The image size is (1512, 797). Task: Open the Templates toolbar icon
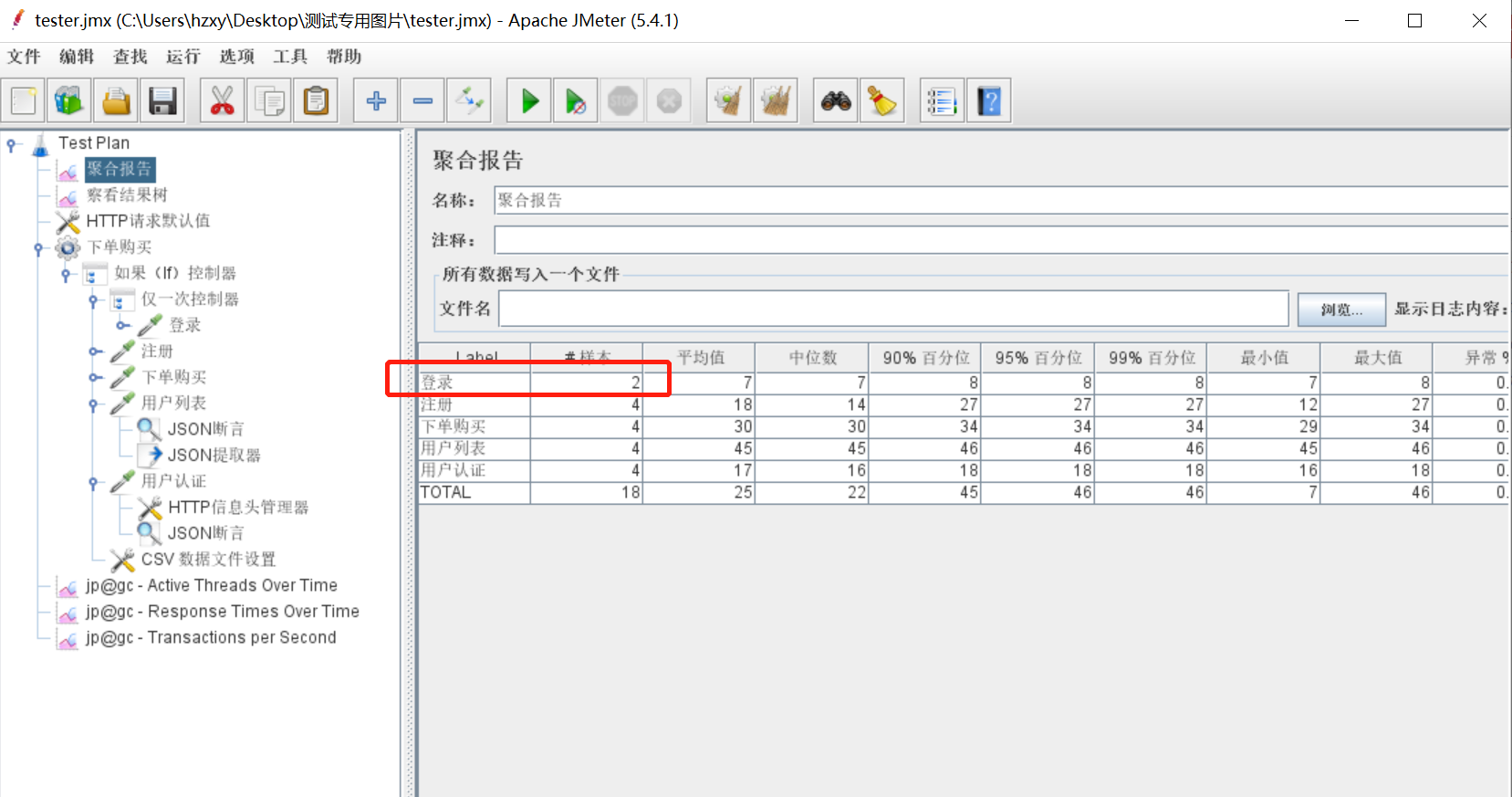point(69,100)
